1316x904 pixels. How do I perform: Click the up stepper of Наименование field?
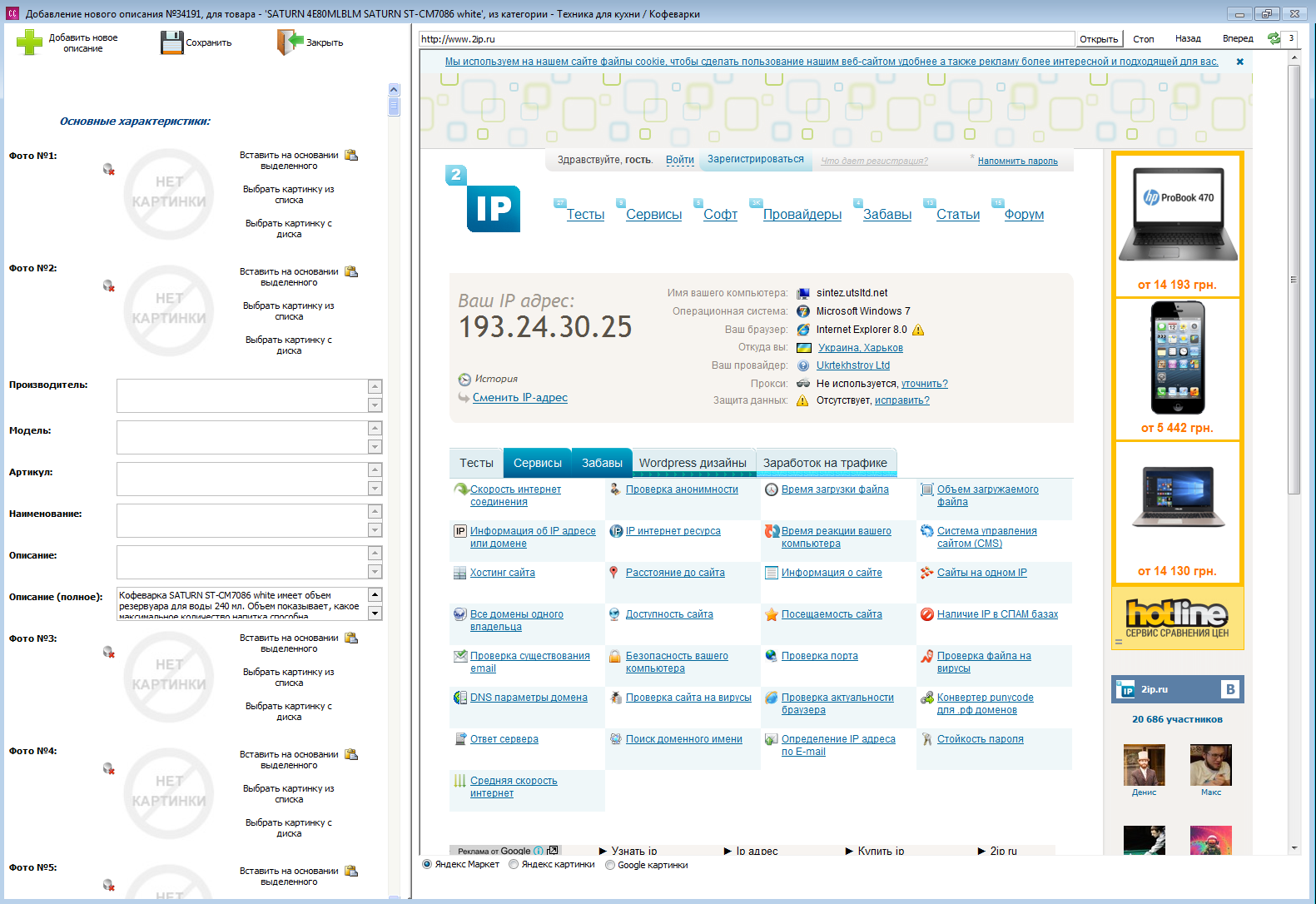point(375,511)
